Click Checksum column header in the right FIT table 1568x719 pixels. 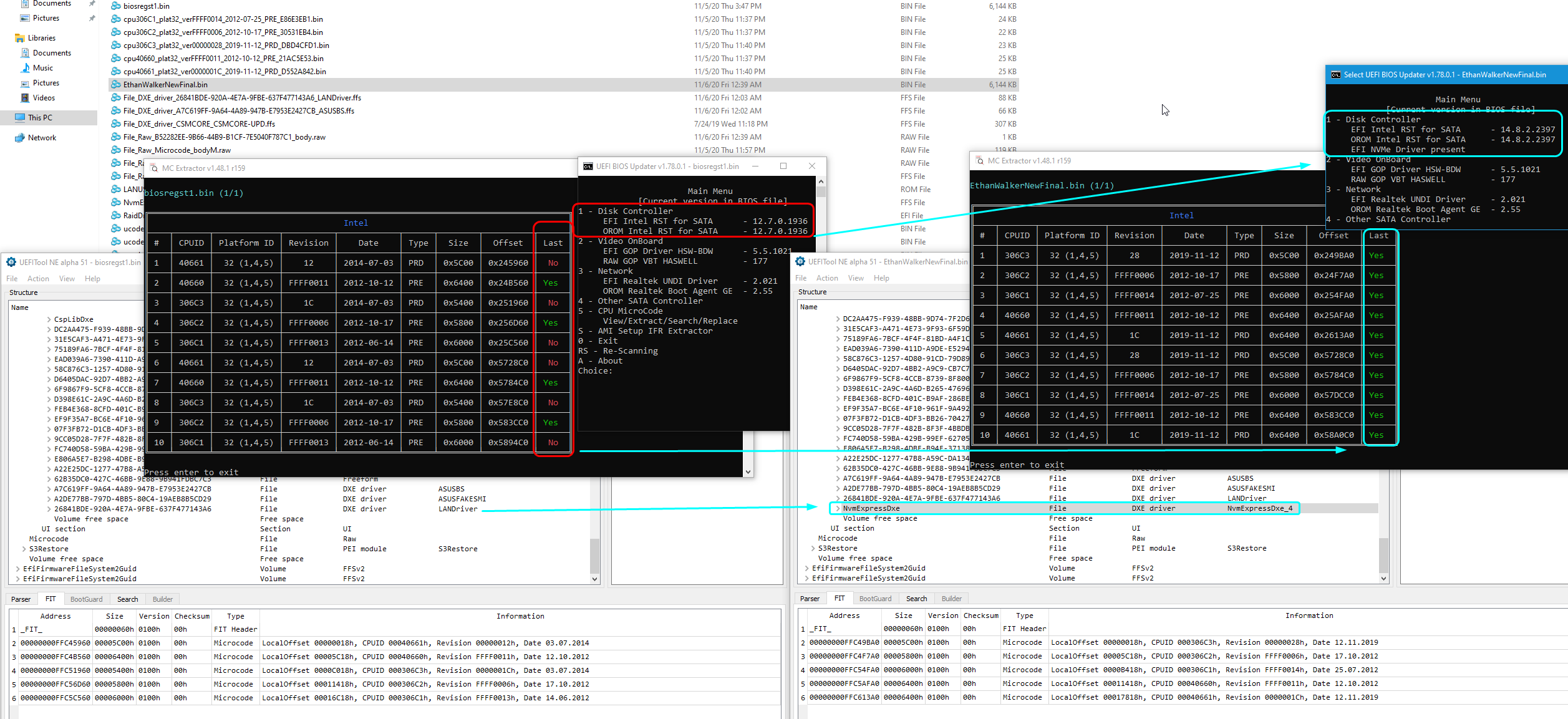click(x=980, y=616)
